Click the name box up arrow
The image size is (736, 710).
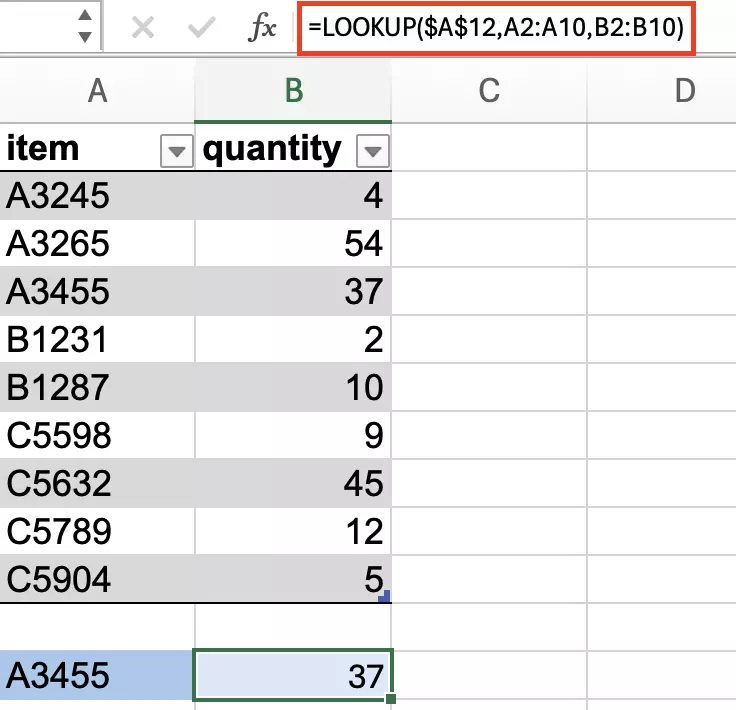[84, 15]
